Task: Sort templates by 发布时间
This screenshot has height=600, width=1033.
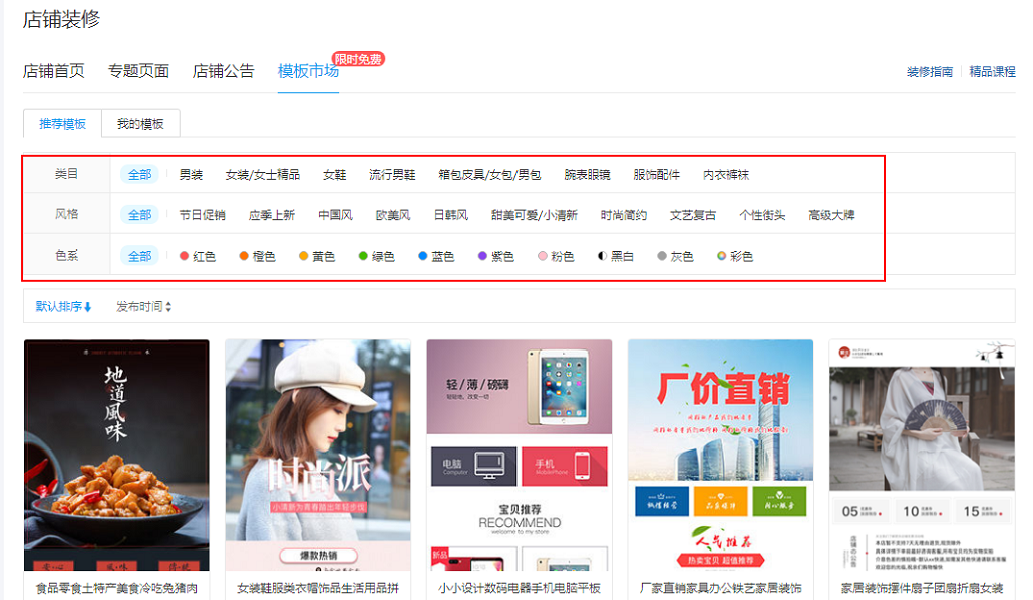Action: pos(144,306)
